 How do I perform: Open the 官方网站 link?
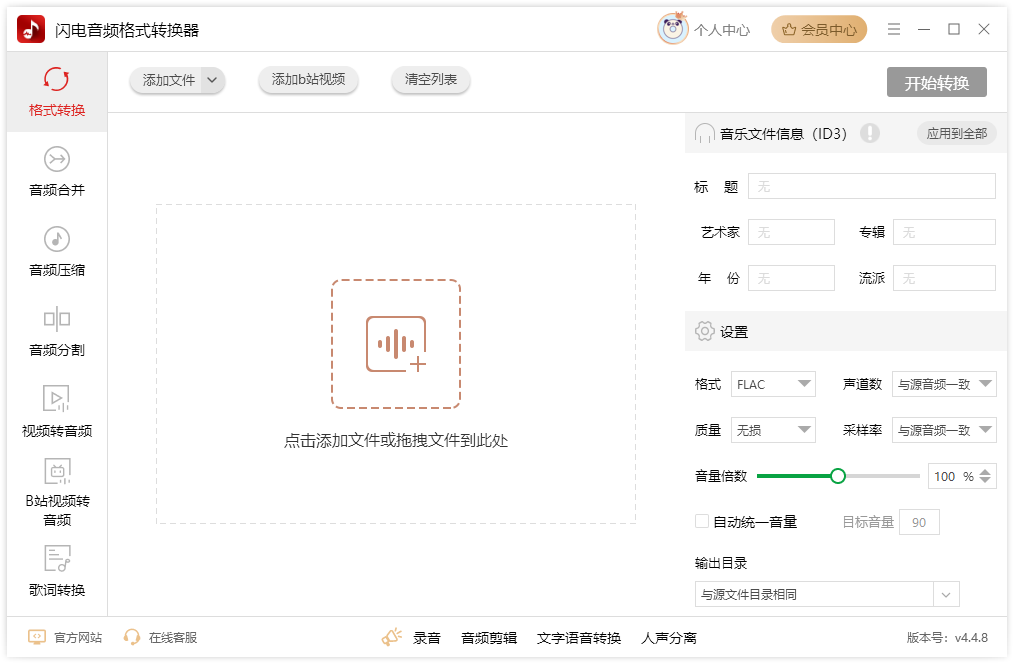[78, 637]
